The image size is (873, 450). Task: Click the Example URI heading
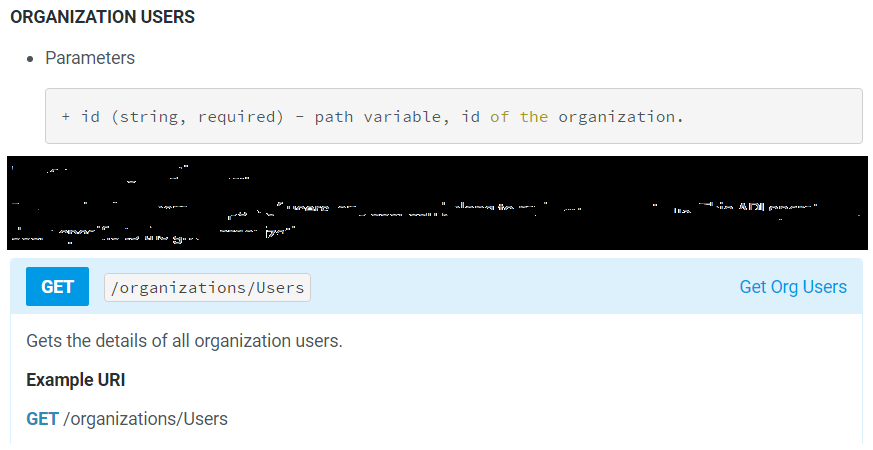point(75,380)
